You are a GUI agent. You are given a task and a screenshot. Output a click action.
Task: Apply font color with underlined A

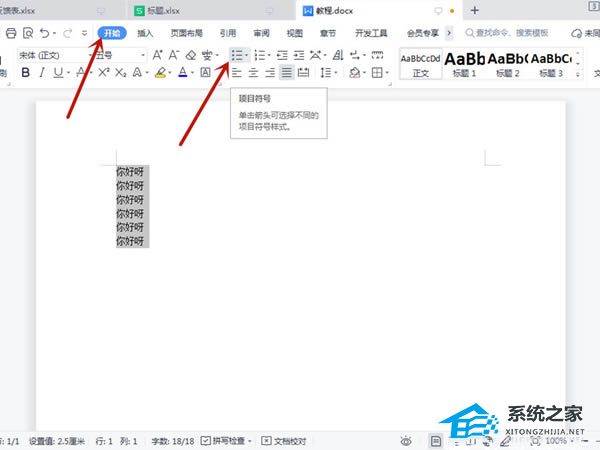pos(183,72)
